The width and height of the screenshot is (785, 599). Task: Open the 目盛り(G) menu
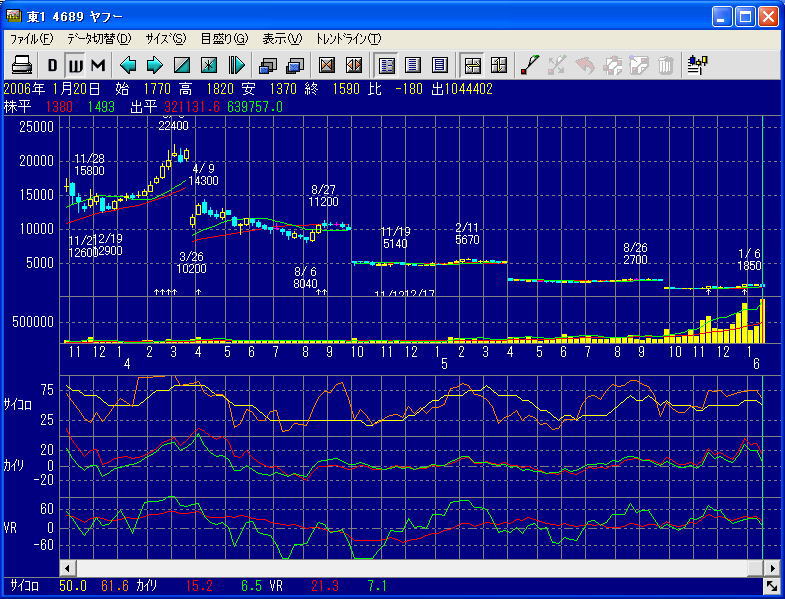pyautogui.click(x=224, y=39)
